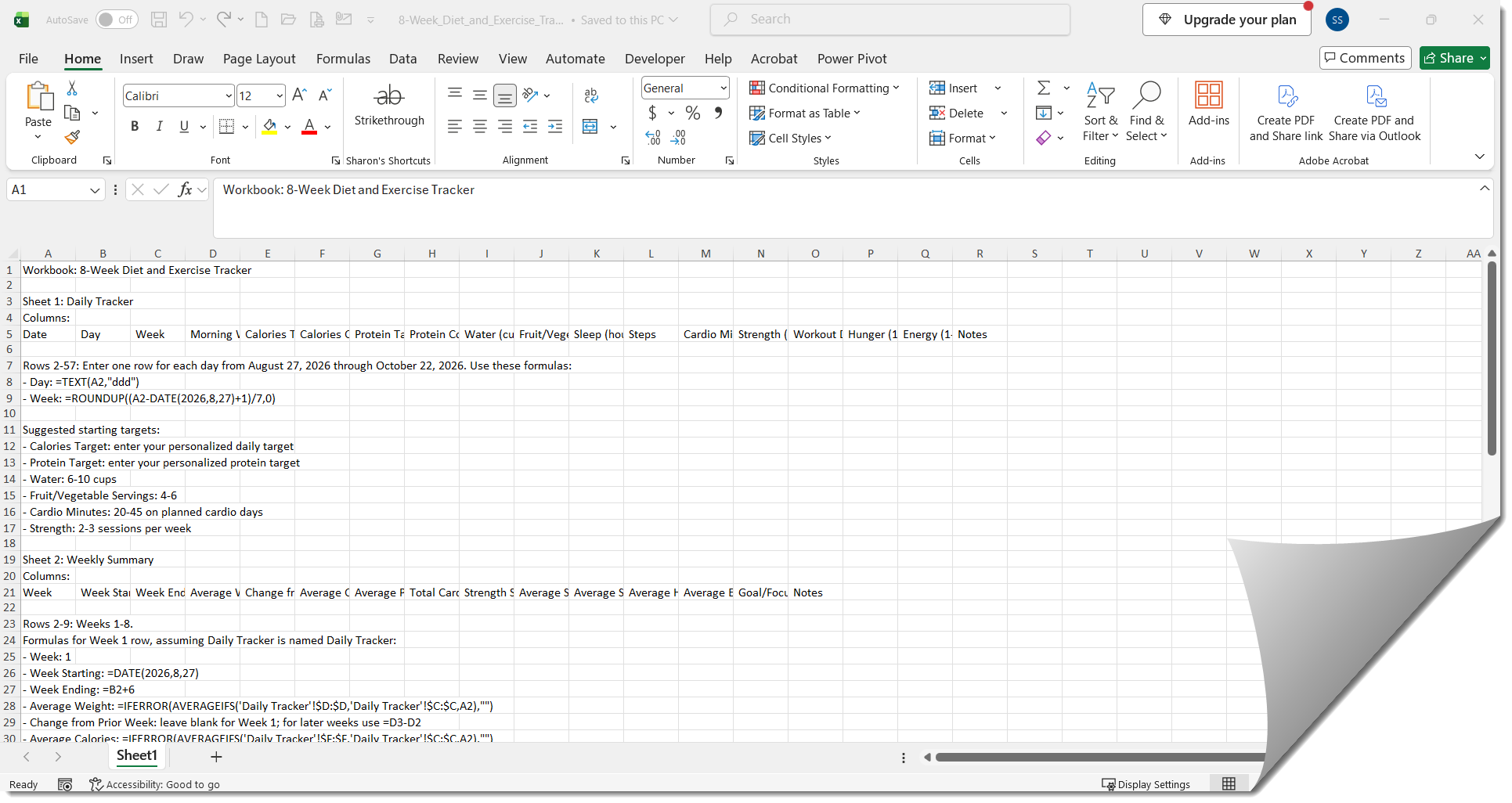Click the Strikethrough shortcut icon
The width and height of the screenshot is (1512, 803).
(388, 96)
